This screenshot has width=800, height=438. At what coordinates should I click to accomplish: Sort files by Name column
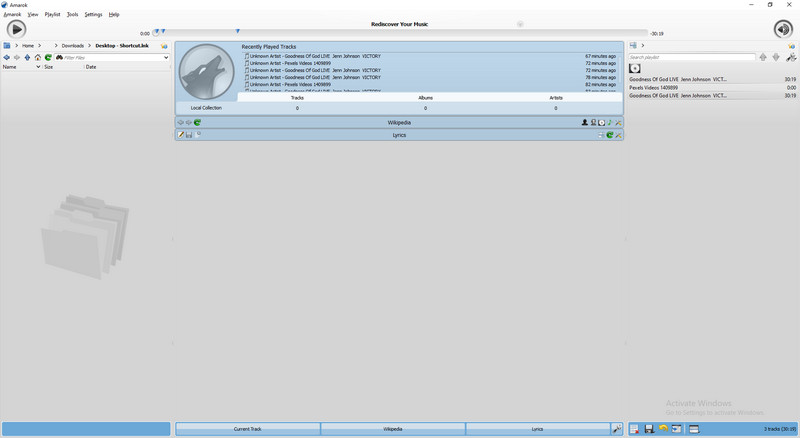[x=21, y=67]
